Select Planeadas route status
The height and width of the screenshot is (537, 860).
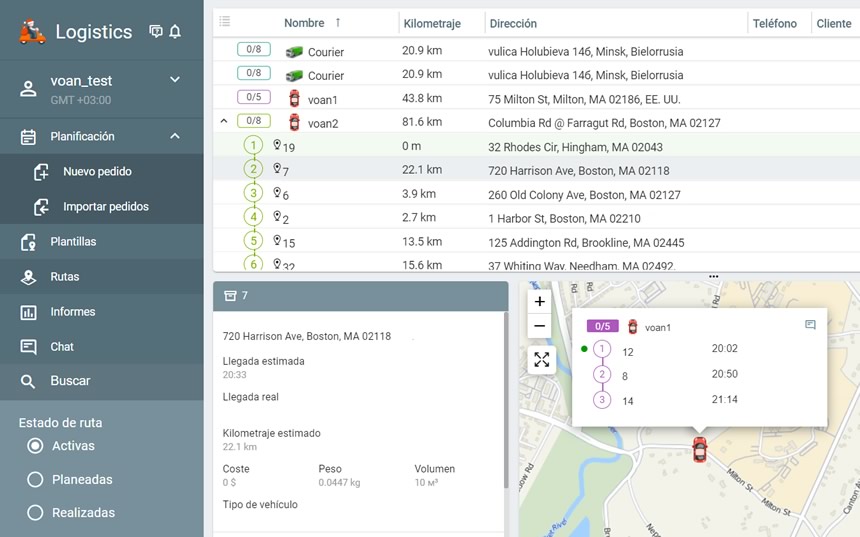36,480
